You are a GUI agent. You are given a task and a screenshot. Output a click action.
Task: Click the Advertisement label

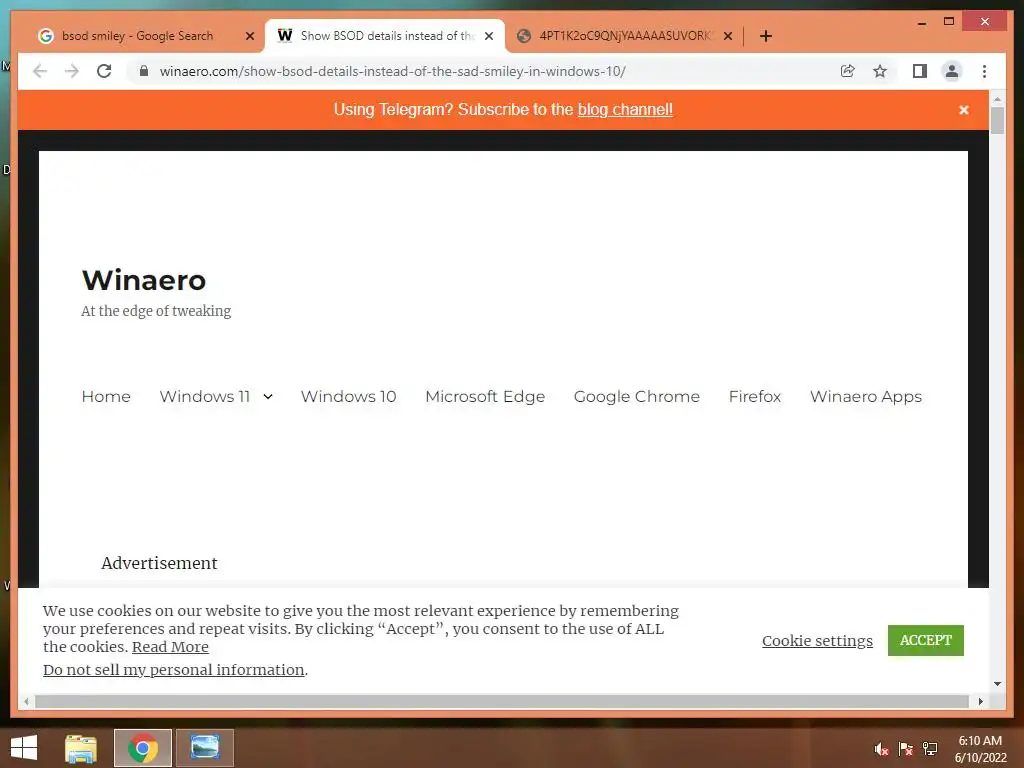[159, 563]
